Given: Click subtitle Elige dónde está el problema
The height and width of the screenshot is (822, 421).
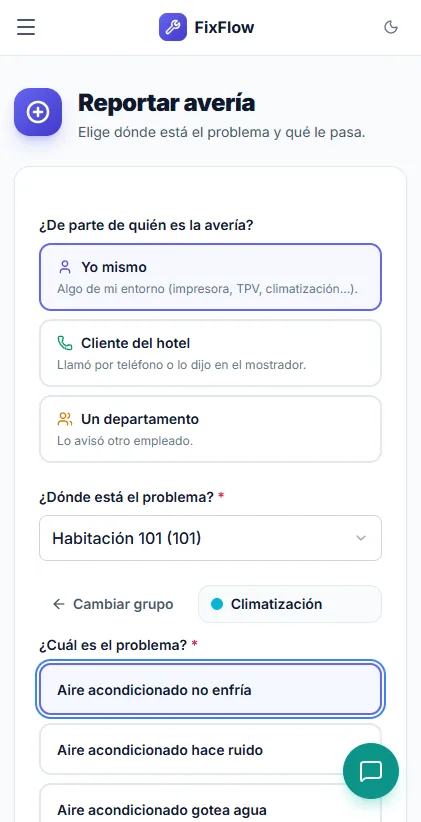Looking at the screenshot, I should [222, 133].
